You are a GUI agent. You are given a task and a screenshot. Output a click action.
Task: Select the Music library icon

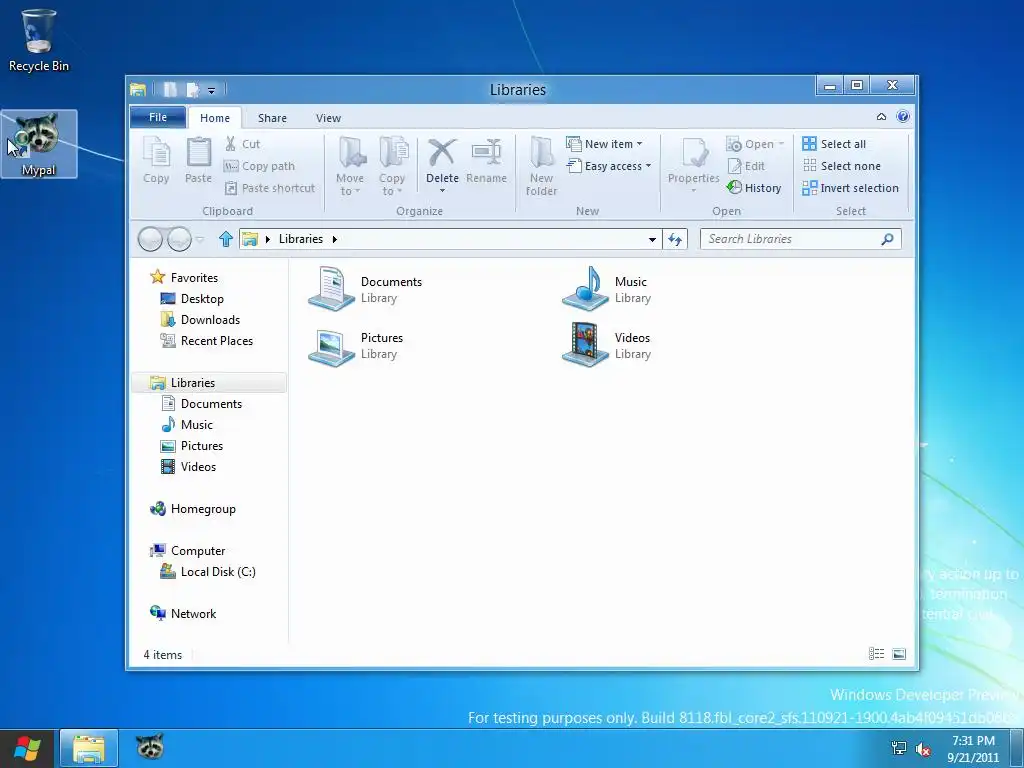585,289
